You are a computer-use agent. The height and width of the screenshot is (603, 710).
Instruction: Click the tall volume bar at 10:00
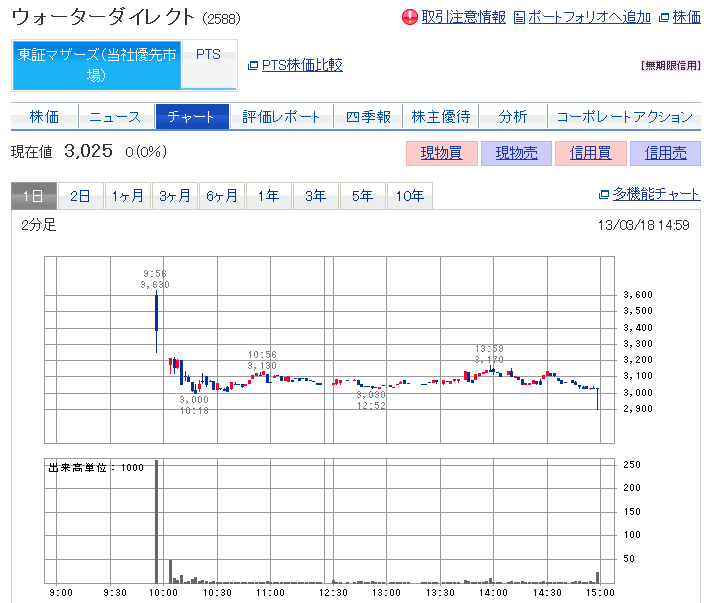click(x=157, y=520)
